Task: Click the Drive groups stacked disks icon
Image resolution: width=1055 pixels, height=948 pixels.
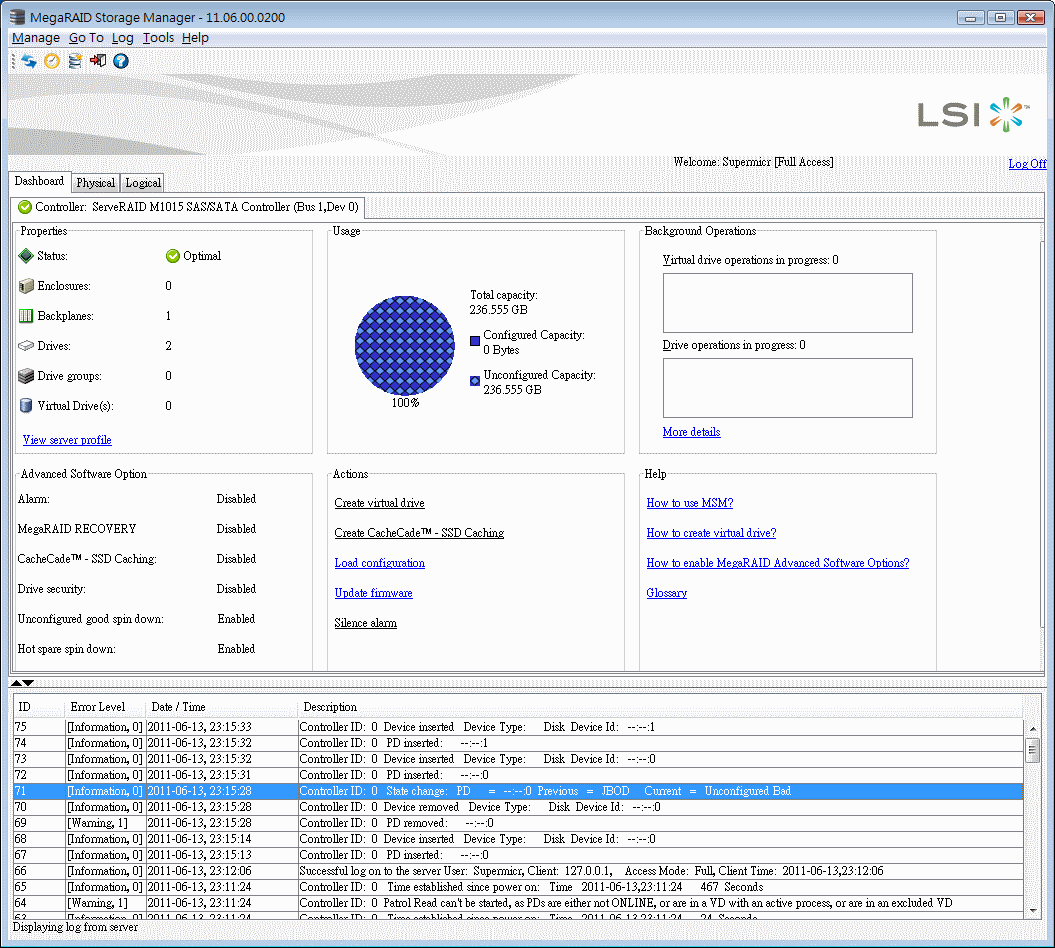Action: pos(26,375)
